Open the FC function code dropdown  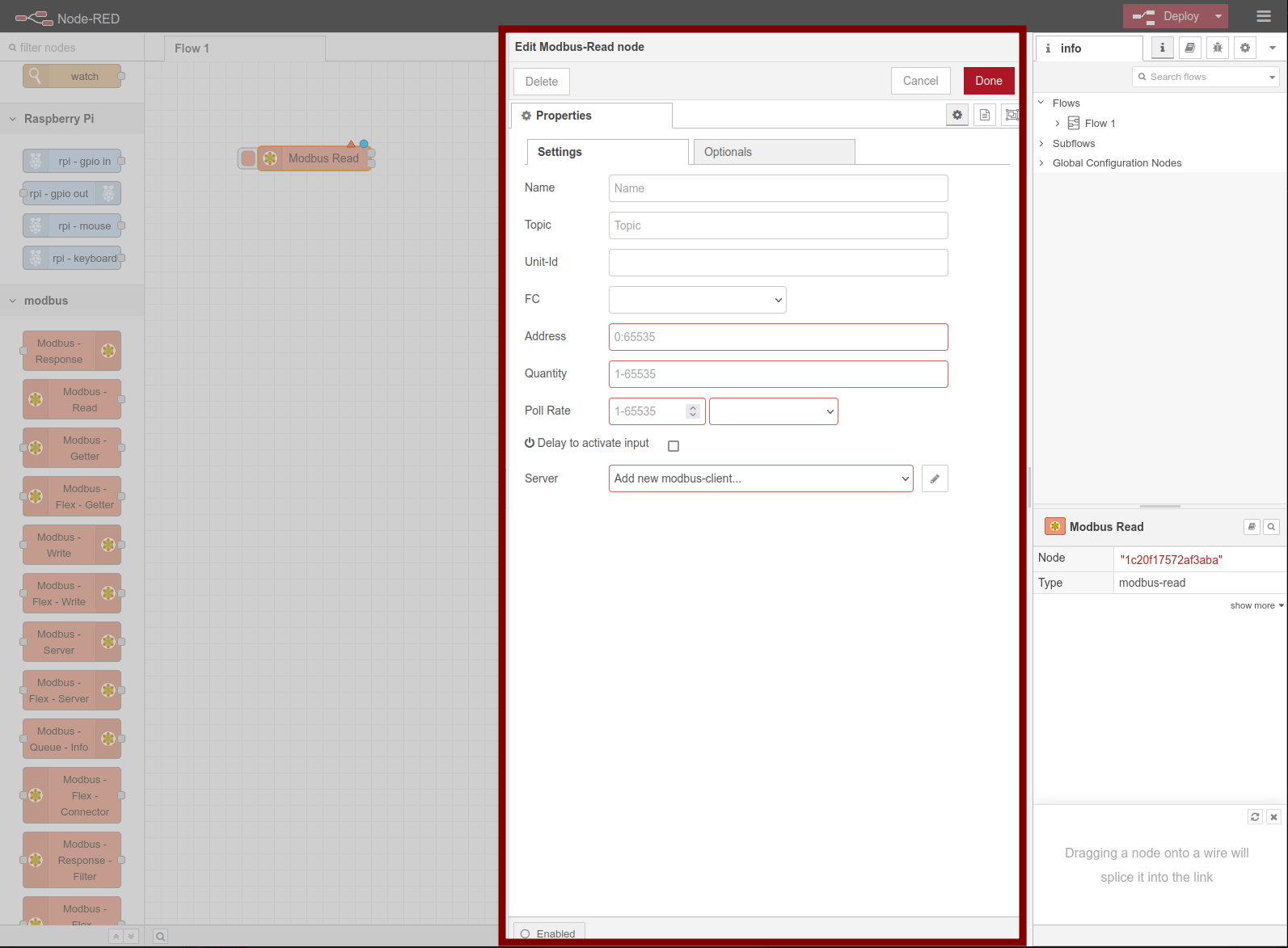pos(697,300)
